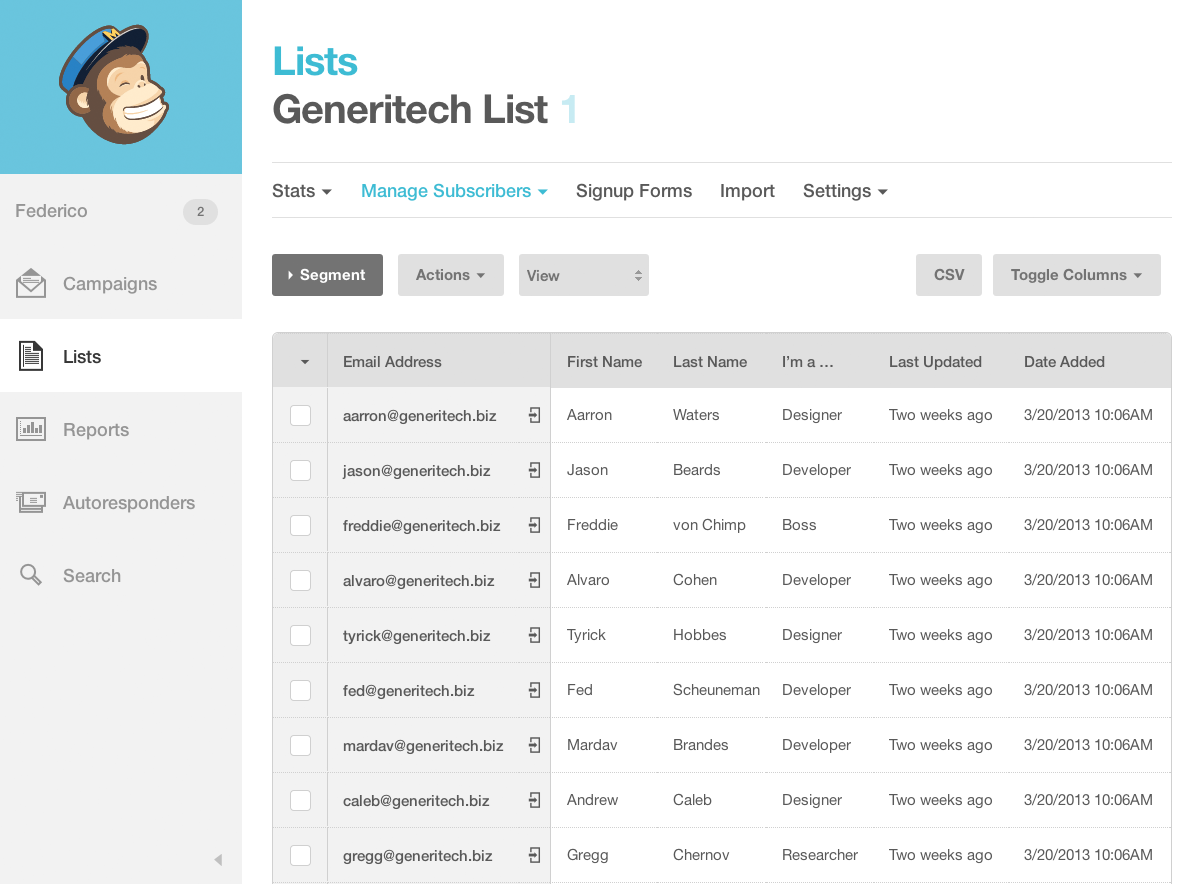Click the "Generitech List" title
Image resolution: width=1185 pixels, height=884 pixels.
pos(410,110)
